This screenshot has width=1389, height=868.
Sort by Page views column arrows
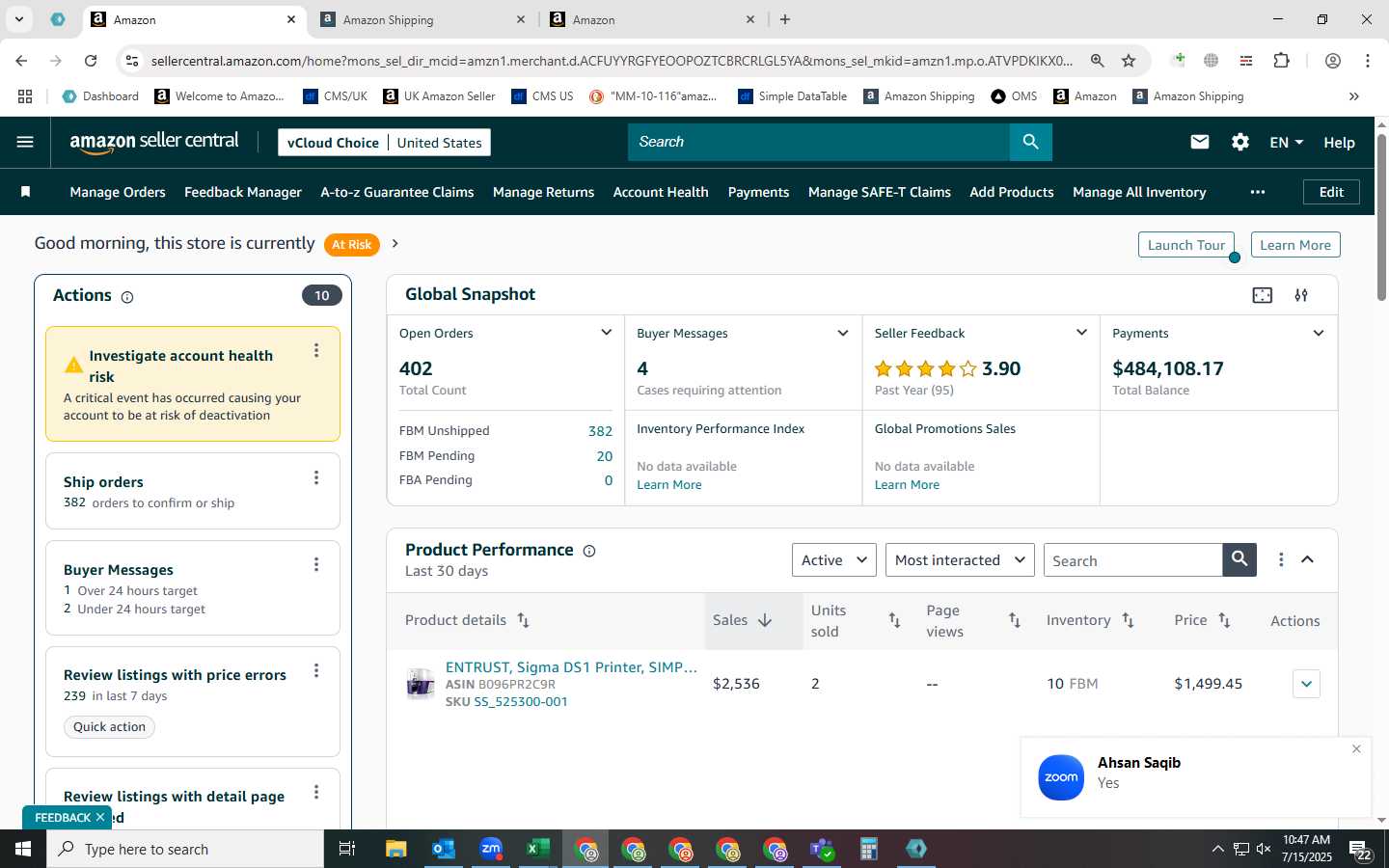tap(1015, 620)
